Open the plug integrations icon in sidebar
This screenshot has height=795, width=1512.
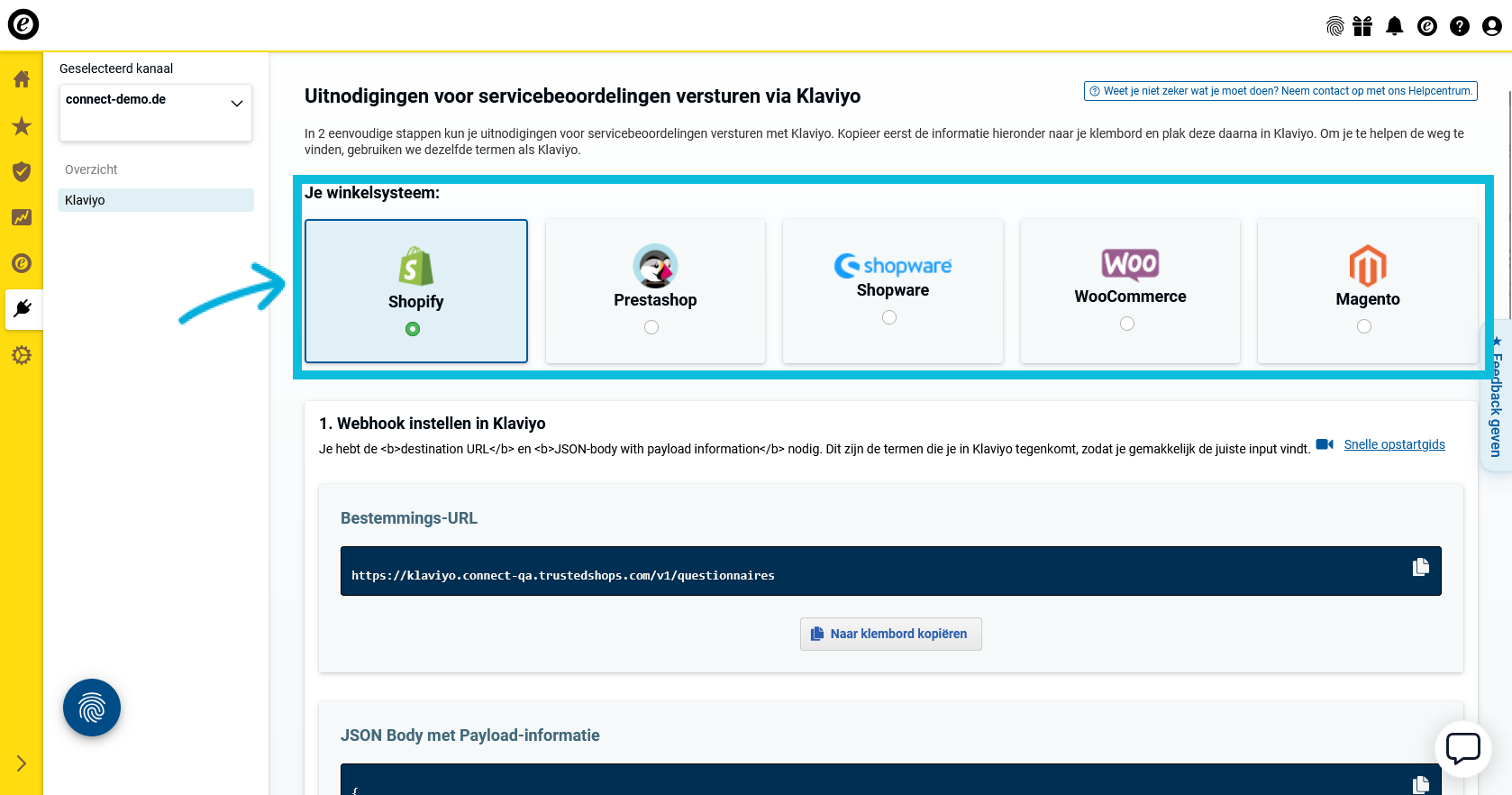pos(23,309)
